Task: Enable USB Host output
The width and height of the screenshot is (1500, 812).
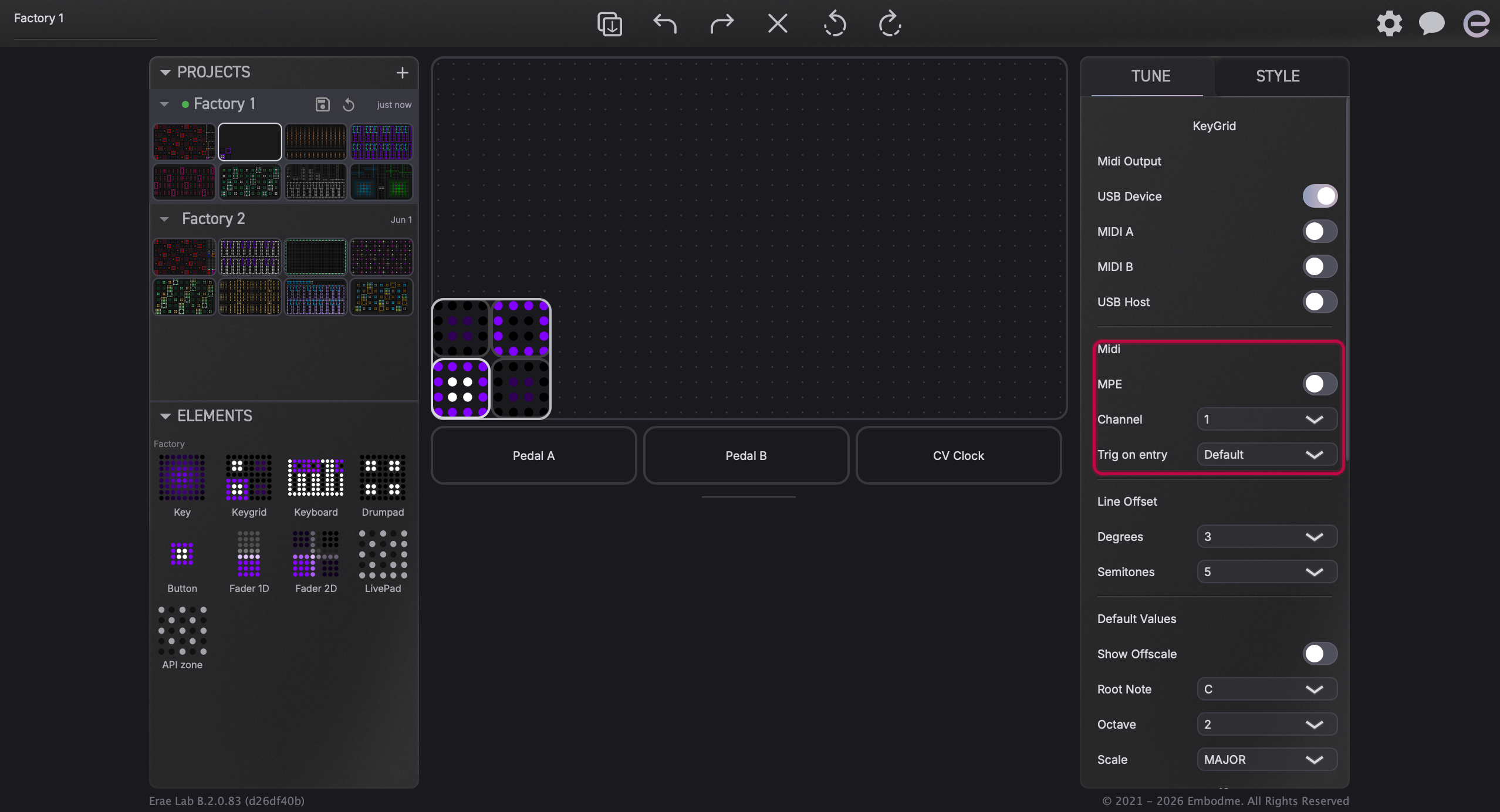Action: pyautogui.click(x=1320, y=302)
